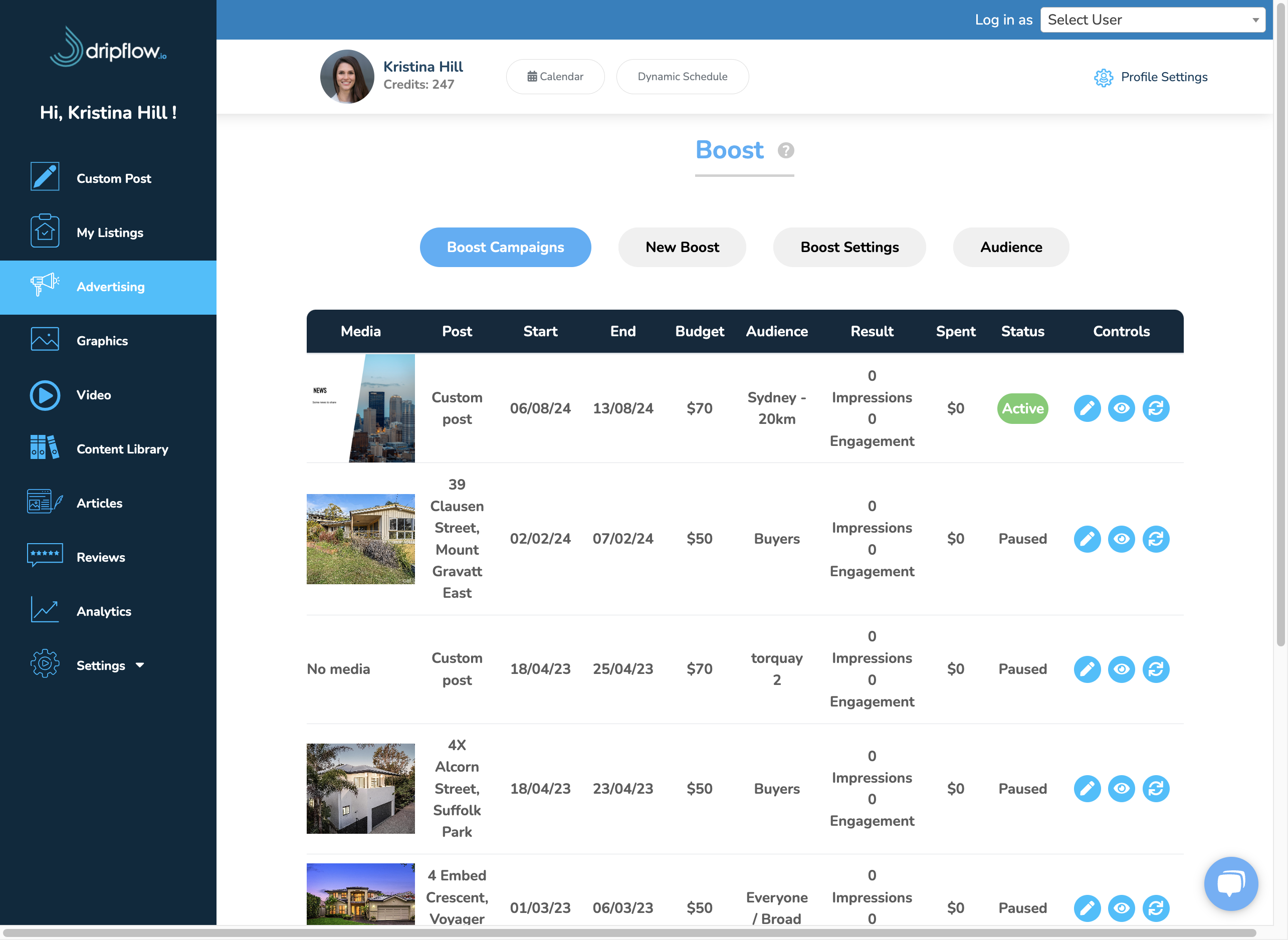The image size is (1288, 940).
Task: Open the chat support bubble
Action: 1230,884
